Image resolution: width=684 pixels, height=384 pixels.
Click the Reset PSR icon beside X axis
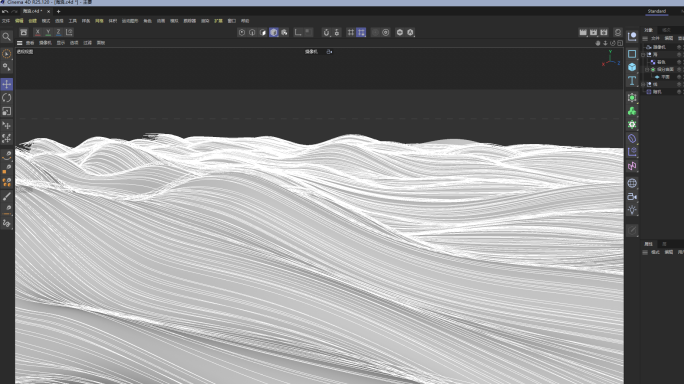pyautogui.click(x=24, y=32)
